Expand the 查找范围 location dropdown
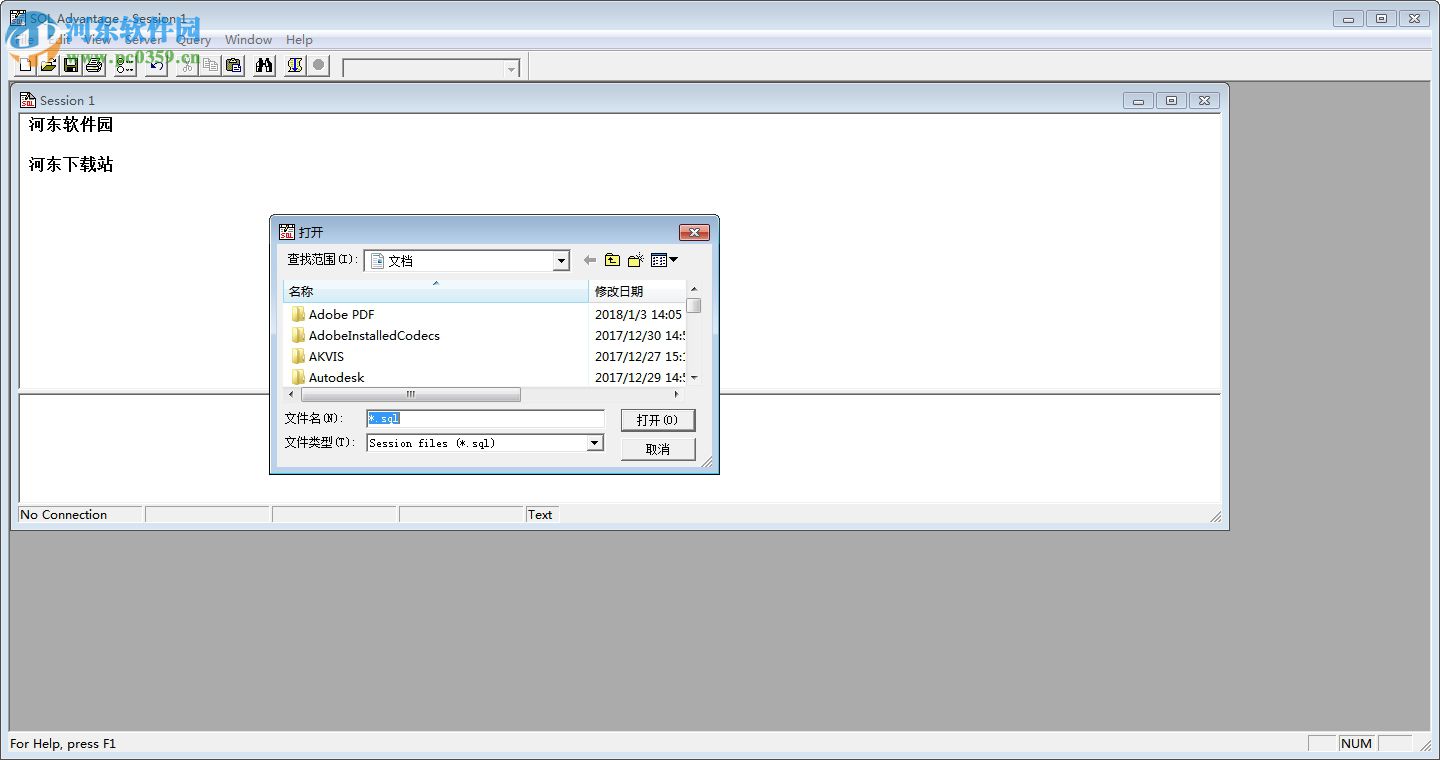Screen dimensions: 1440x760 coord(560,260)
